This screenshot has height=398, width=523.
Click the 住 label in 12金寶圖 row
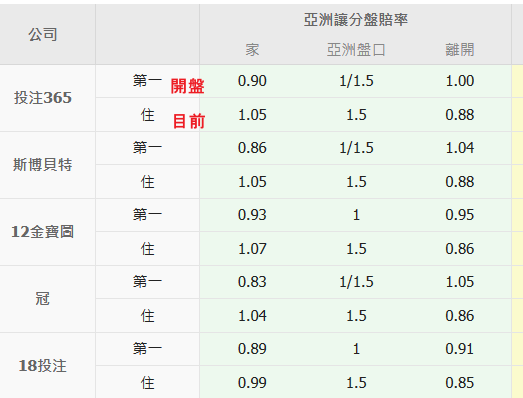(x=147, y=249)
